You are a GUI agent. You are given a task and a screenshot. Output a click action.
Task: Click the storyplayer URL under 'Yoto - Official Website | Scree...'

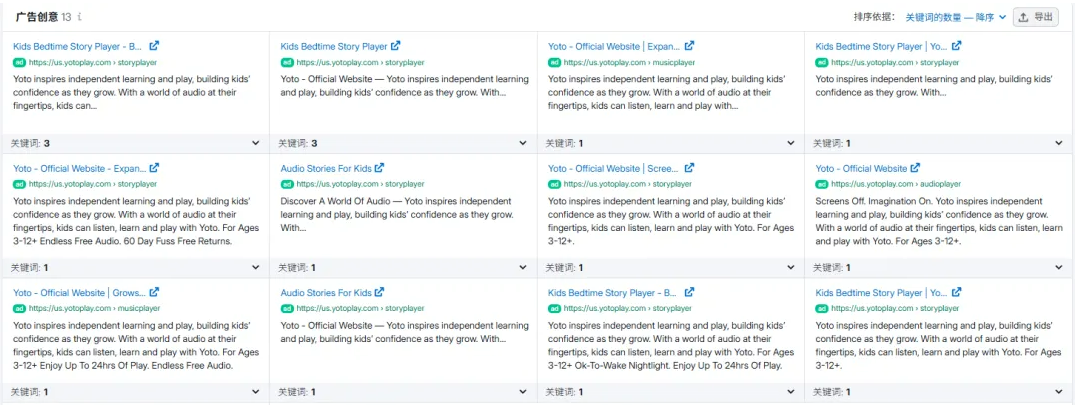tap(628, 184)
